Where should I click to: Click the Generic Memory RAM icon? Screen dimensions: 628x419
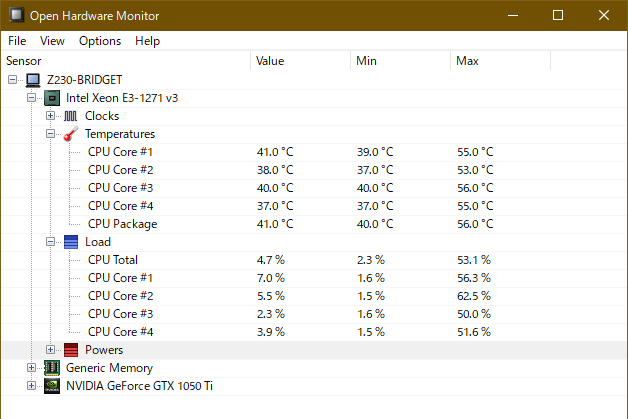tap(52, 368)
